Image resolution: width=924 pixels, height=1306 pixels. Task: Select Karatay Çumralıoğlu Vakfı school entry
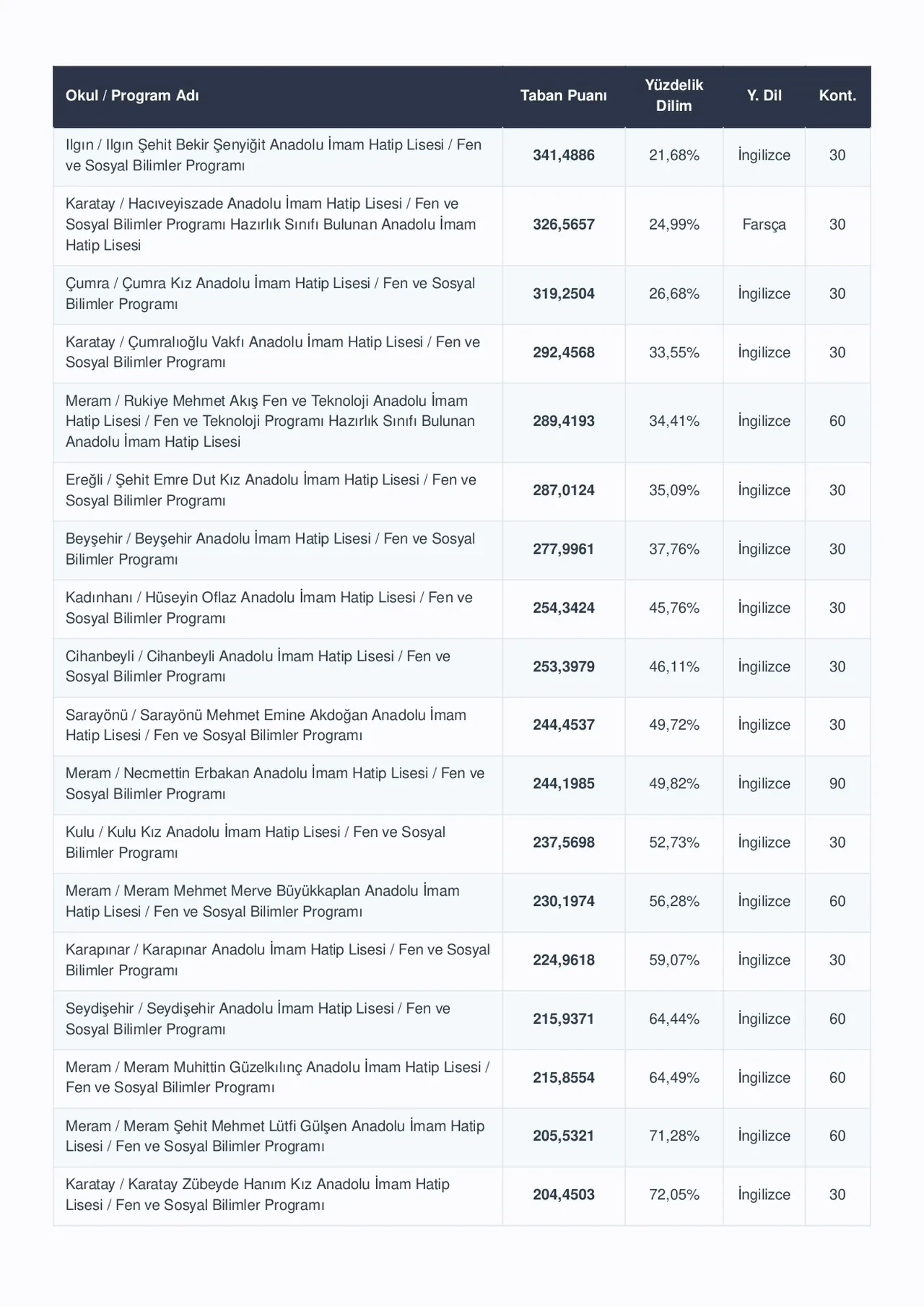(x=273, y=352)
